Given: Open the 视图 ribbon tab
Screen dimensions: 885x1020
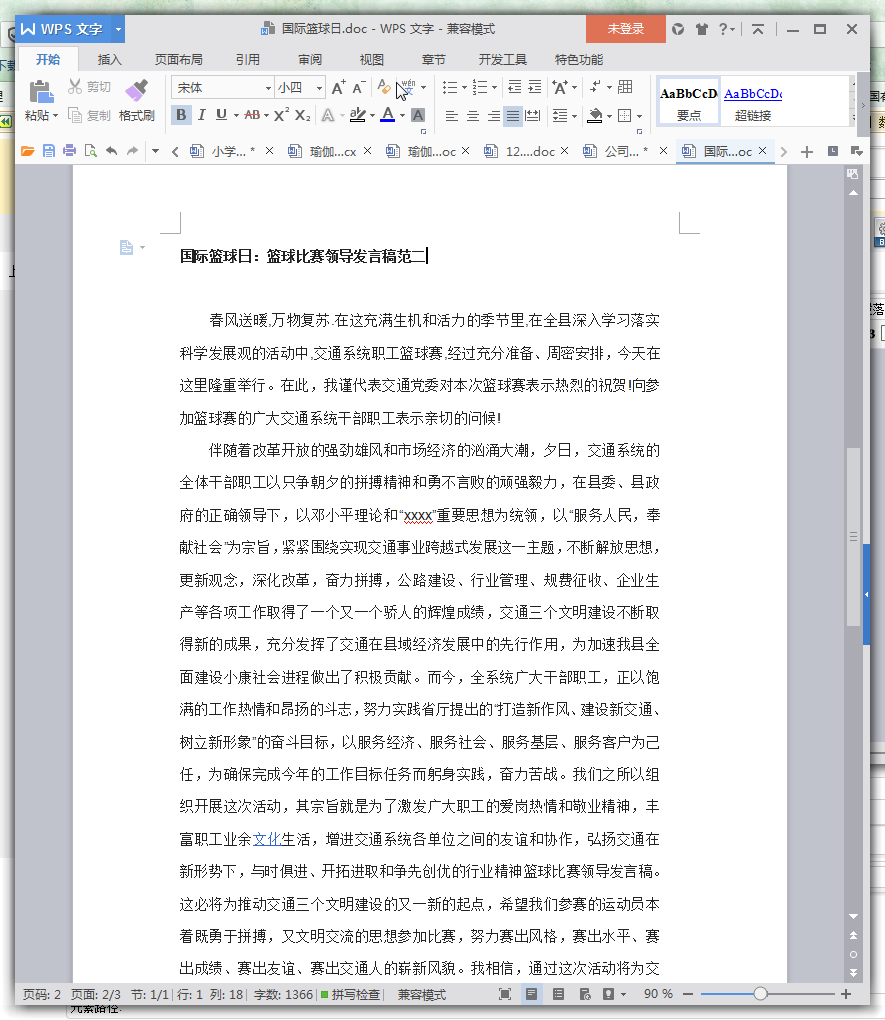Looking at the screenshot, I should coord(372,60).
